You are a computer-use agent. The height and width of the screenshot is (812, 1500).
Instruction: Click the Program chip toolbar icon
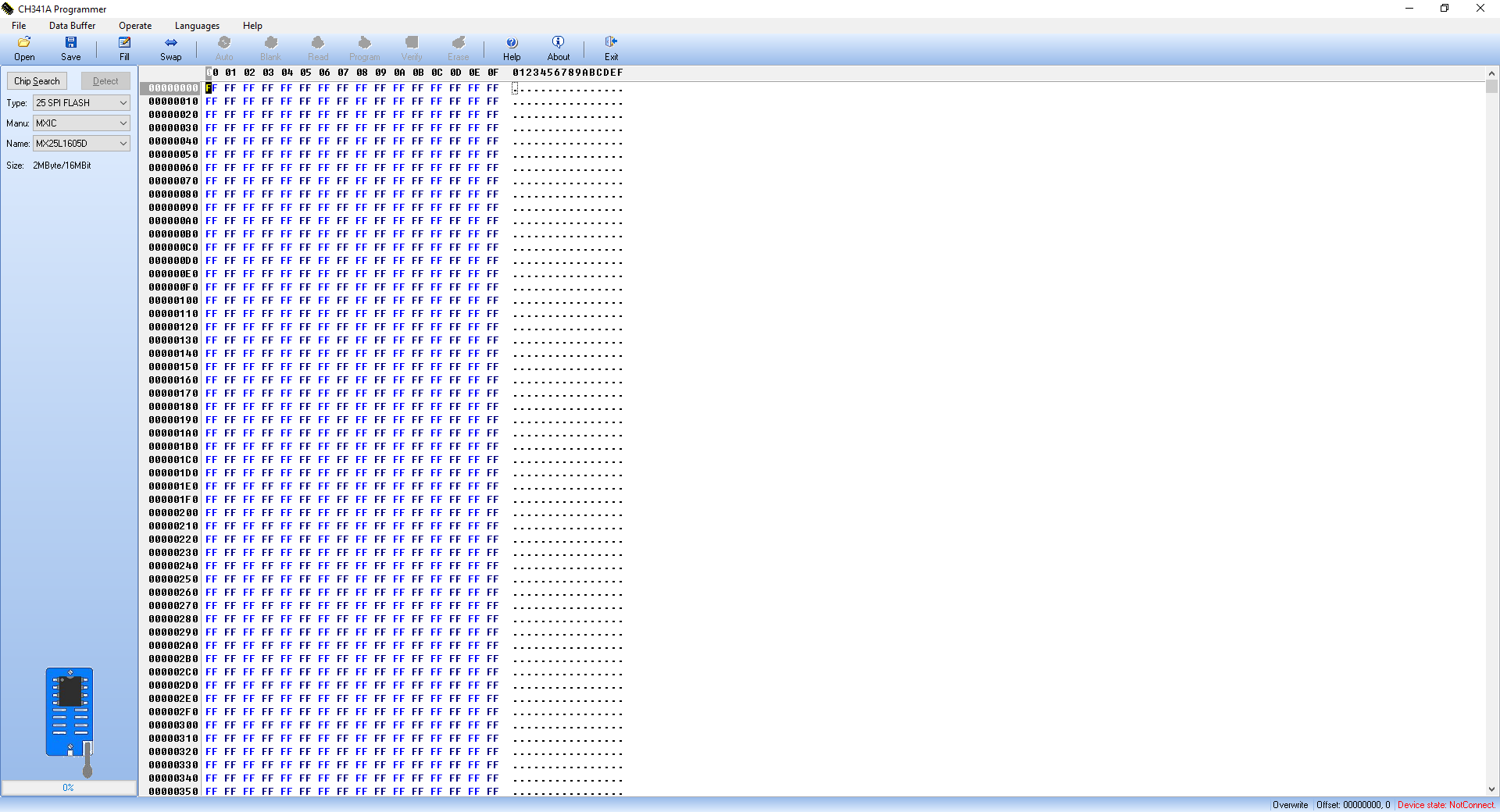(365, 48)
